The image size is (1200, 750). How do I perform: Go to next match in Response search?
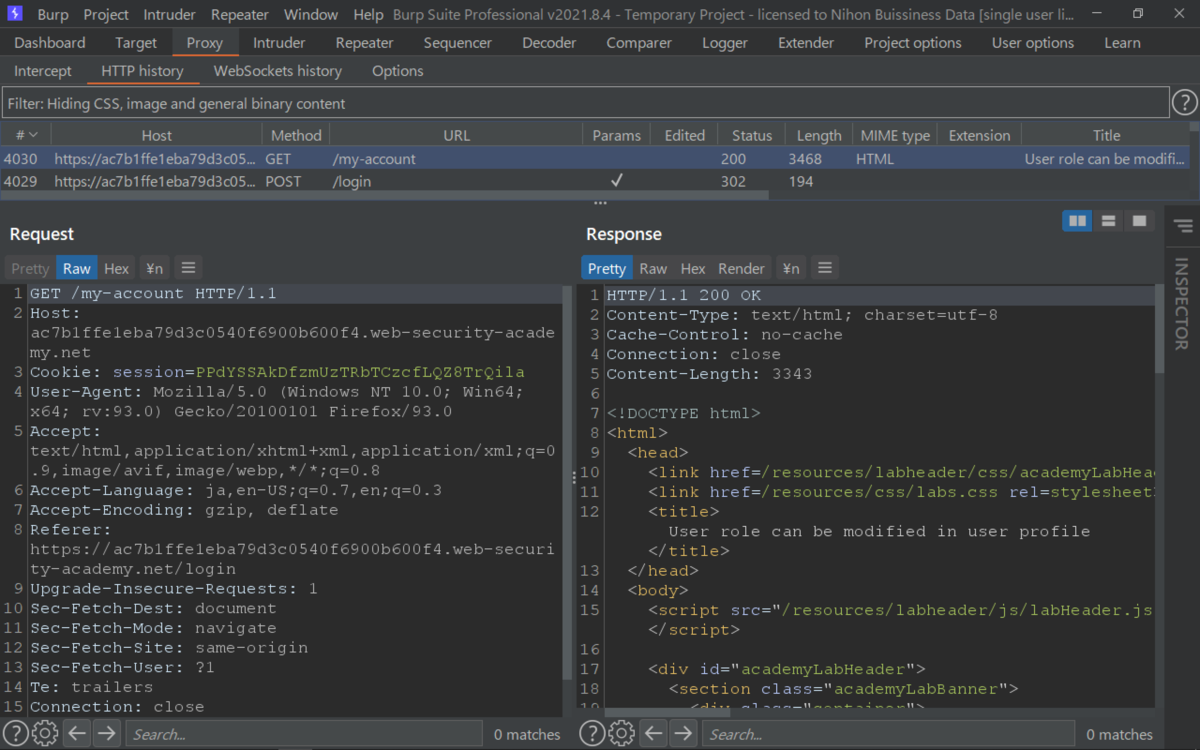[683, 733]
